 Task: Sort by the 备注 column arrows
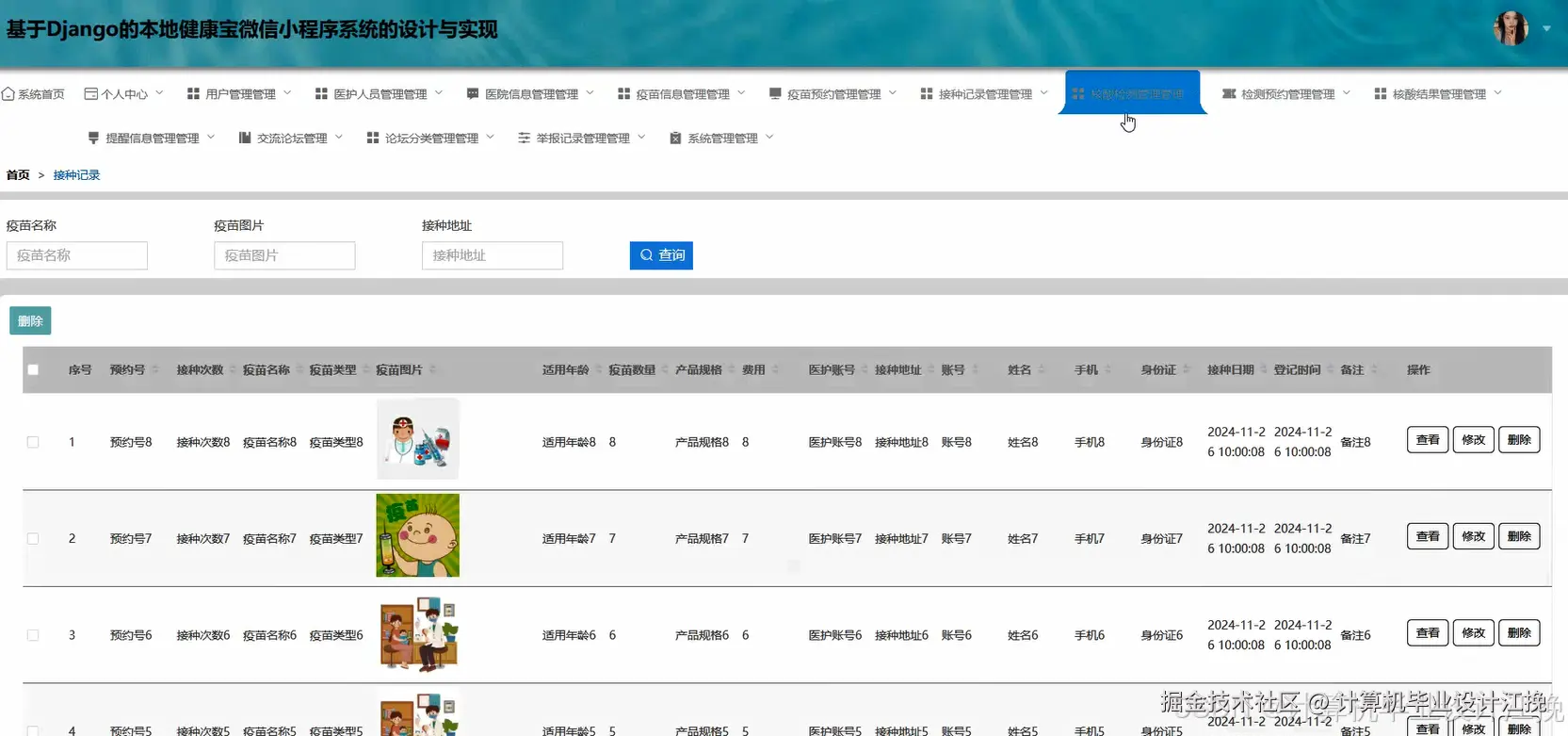click(1374, 369)
